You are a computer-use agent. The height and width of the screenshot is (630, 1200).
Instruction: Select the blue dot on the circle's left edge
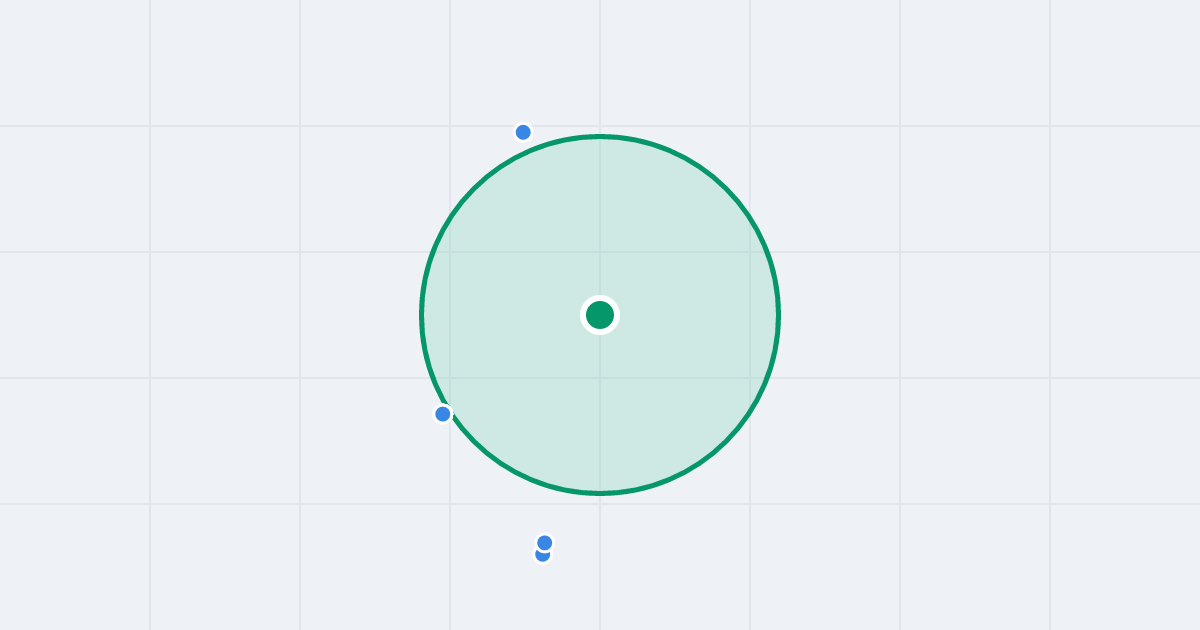[443, 414]
